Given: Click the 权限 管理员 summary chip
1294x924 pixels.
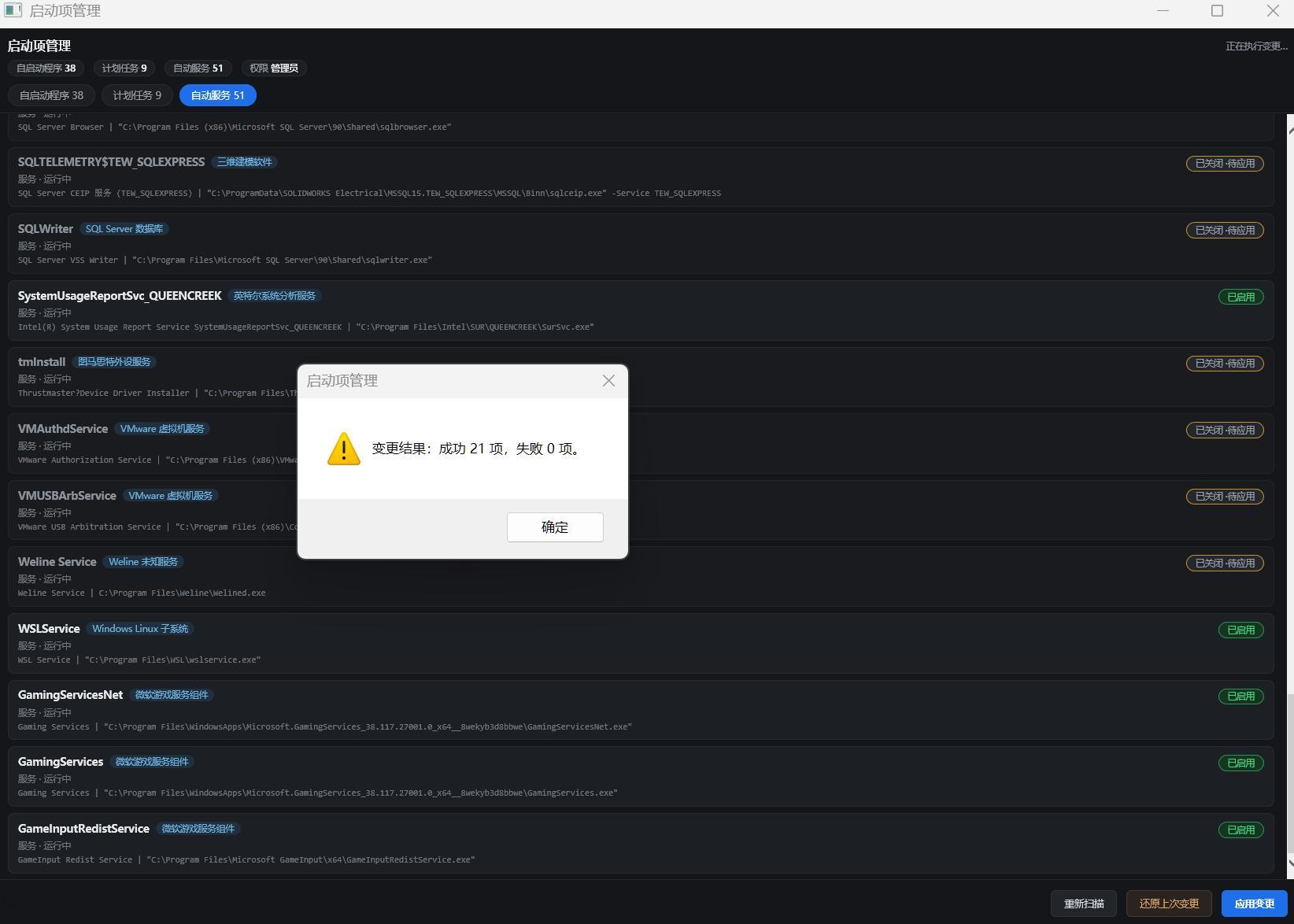Looking at the screenshot, I should pyautogui.click(x=274, y=68).
